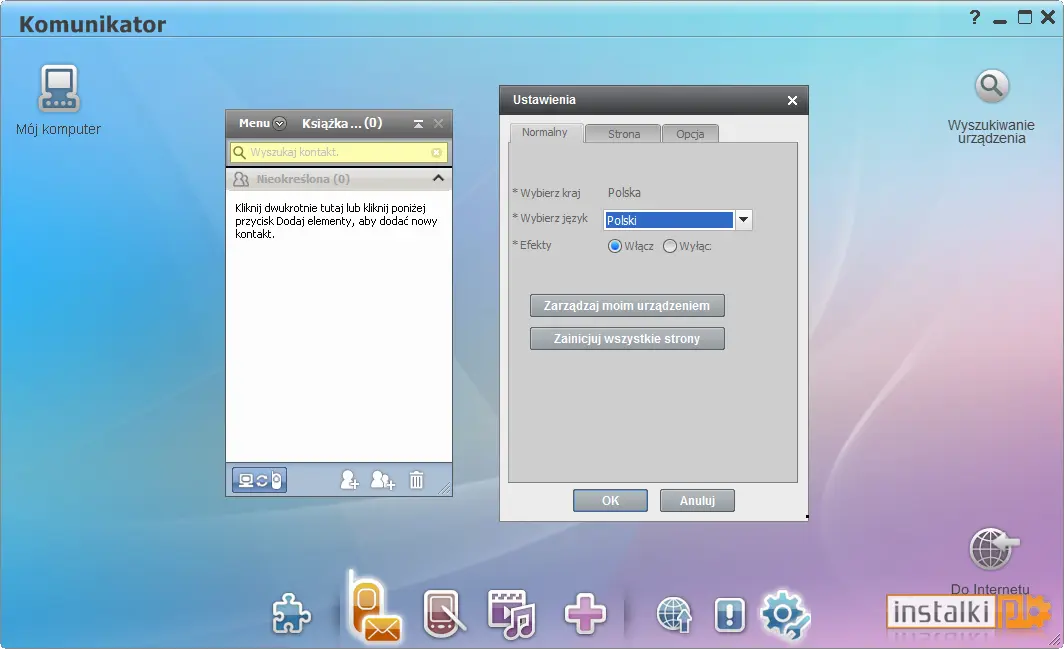Viewport: 1064px width, 649px height.
Task: Open the multimedia film and music icon
Action: coord(512,614)
